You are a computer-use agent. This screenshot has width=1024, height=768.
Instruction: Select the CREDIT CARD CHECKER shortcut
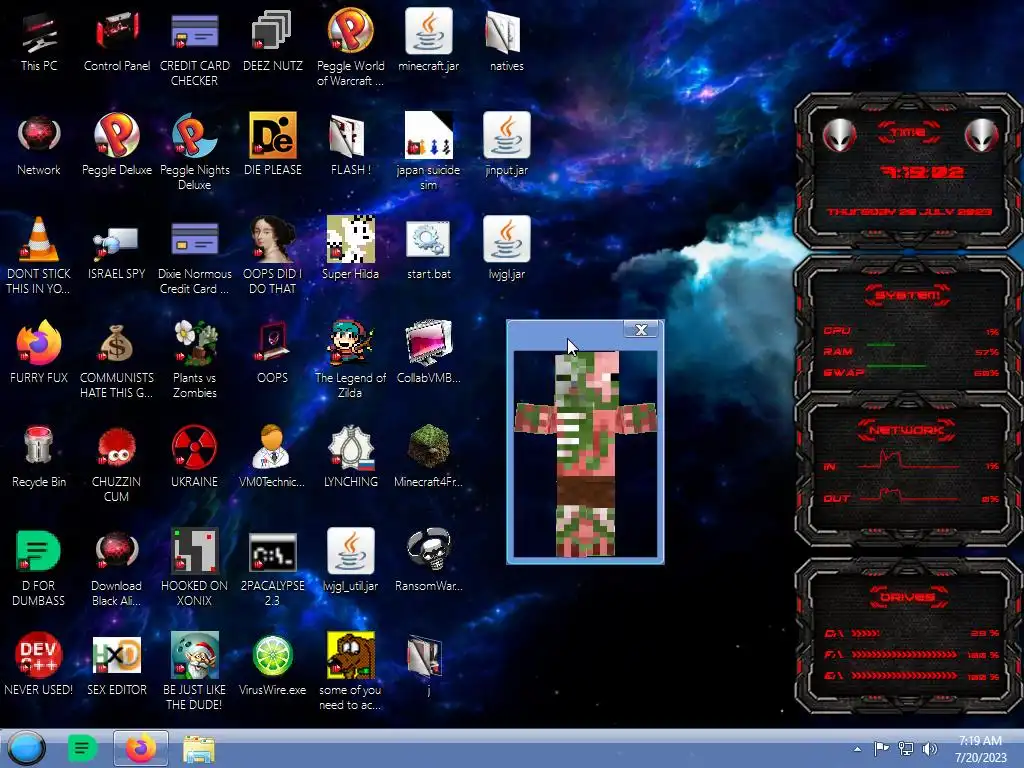pyautogui.click(x=195, y=48)
